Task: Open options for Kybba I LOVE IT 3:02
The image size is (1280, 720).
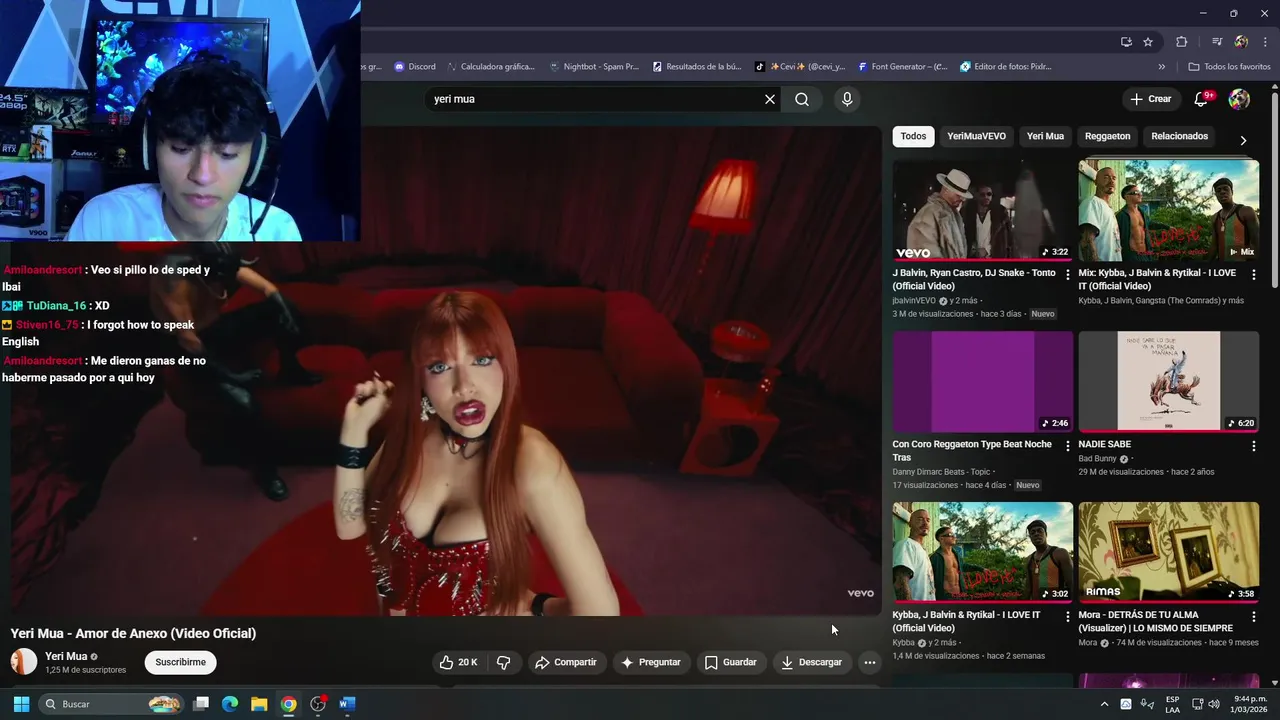Action: (x=1068, y=617)
